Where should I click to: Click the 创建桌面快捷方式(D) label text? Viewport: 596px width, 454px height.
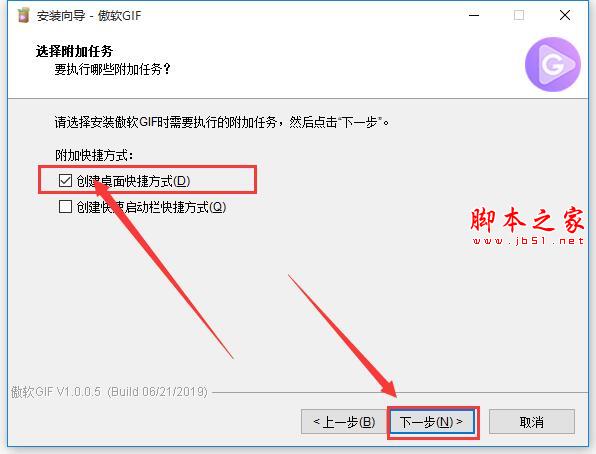point(133,181)
